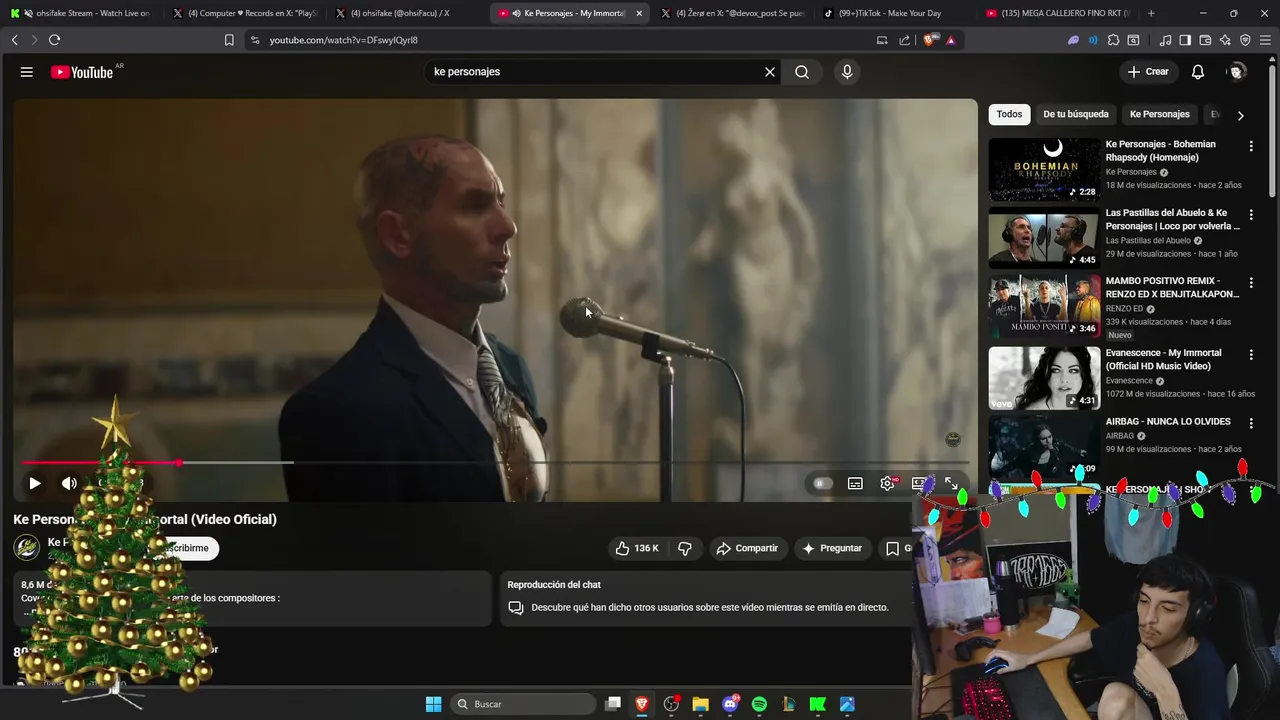This screenshot has height=720, width=1280.
Task: Open Brave Shields lion icon
Action: [930, 40]
